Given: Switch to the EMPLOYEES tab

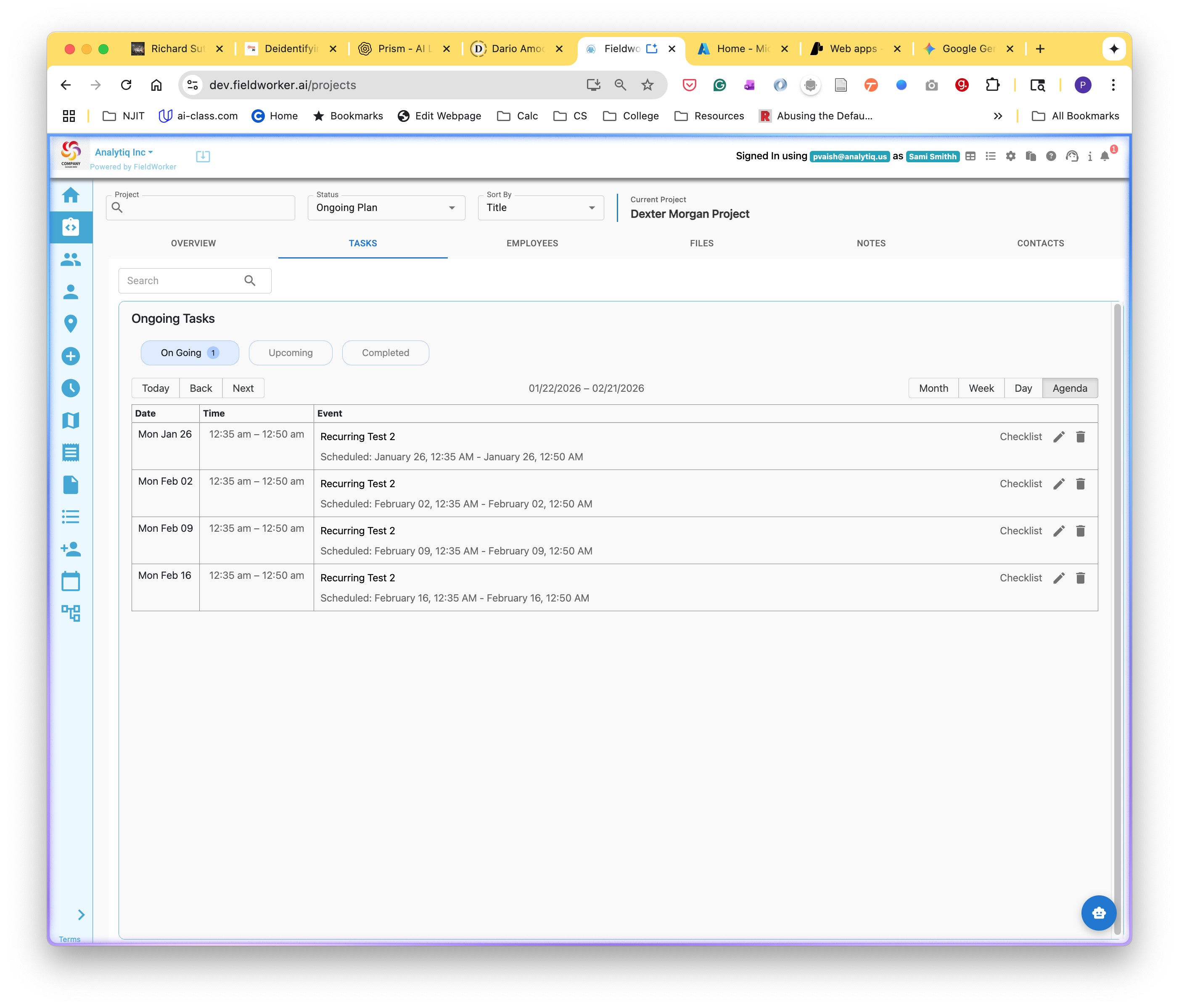Looking at the screenshot, I should click(x=532, y=243).
